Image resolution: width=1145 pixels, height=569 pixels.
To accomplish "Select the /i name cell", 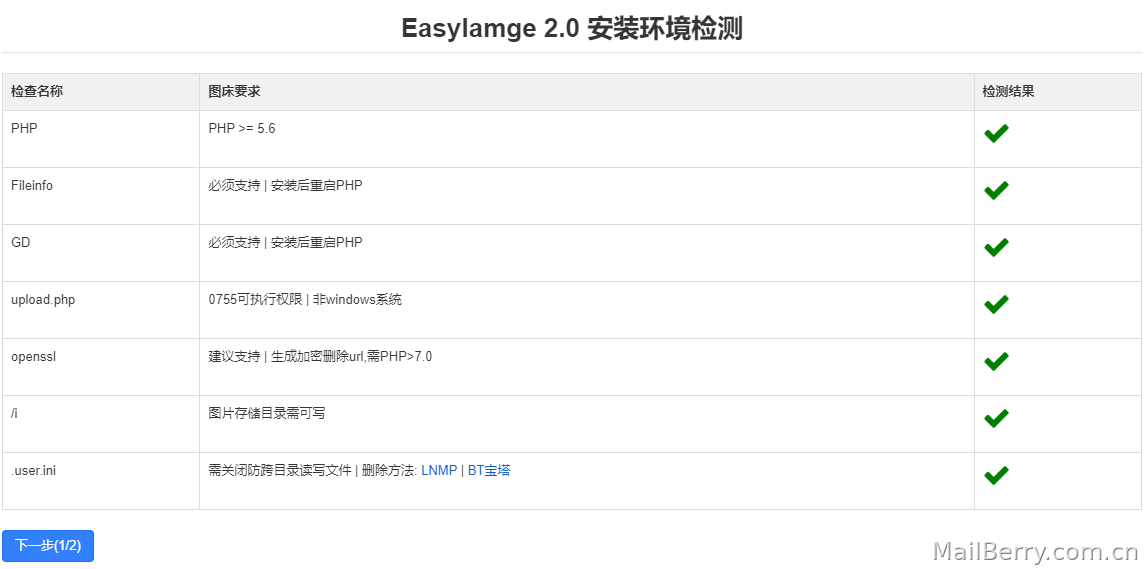I will tap(101, 424).
